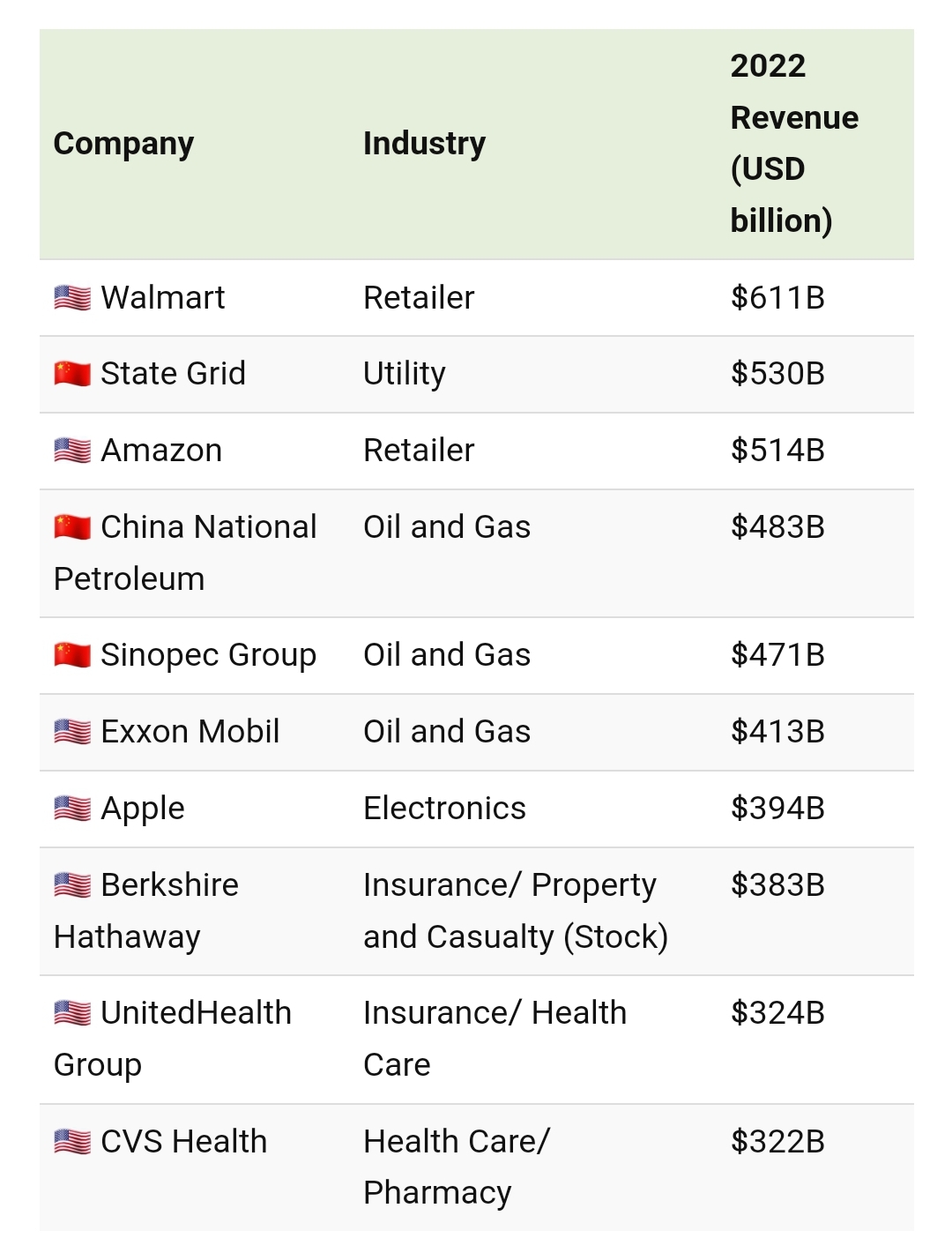Click the China flag beside China National Petroleum
952x1238 pixels.
(x=72, y=527)
